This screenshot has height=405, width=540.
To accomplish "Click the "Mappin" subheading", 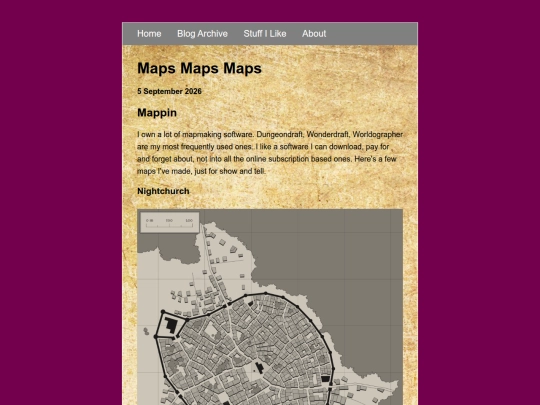I will [x=157, y=113].
